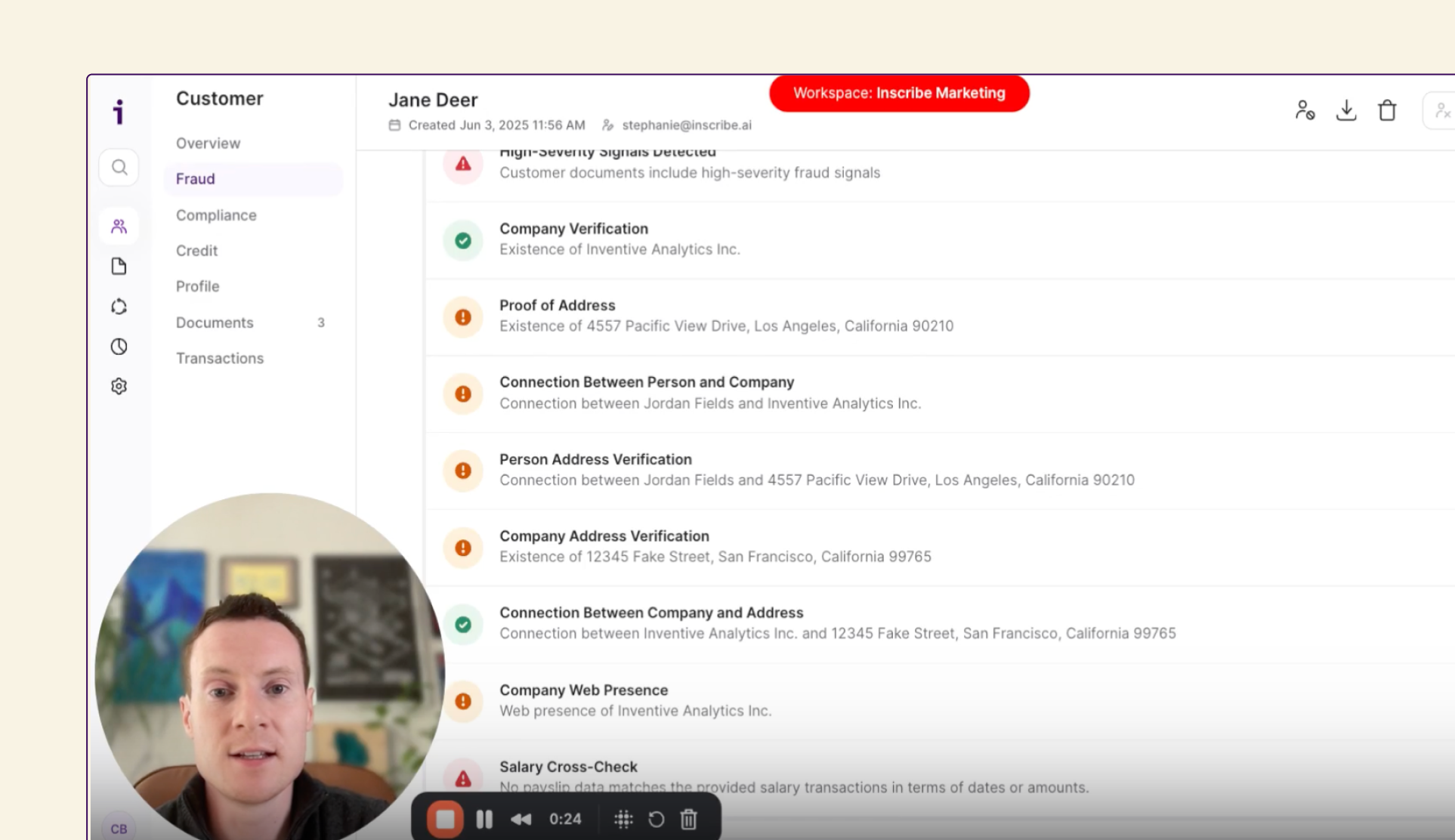Restart the recording with circular arrow
1455x840 pixels.
click(x=656, y=819)
